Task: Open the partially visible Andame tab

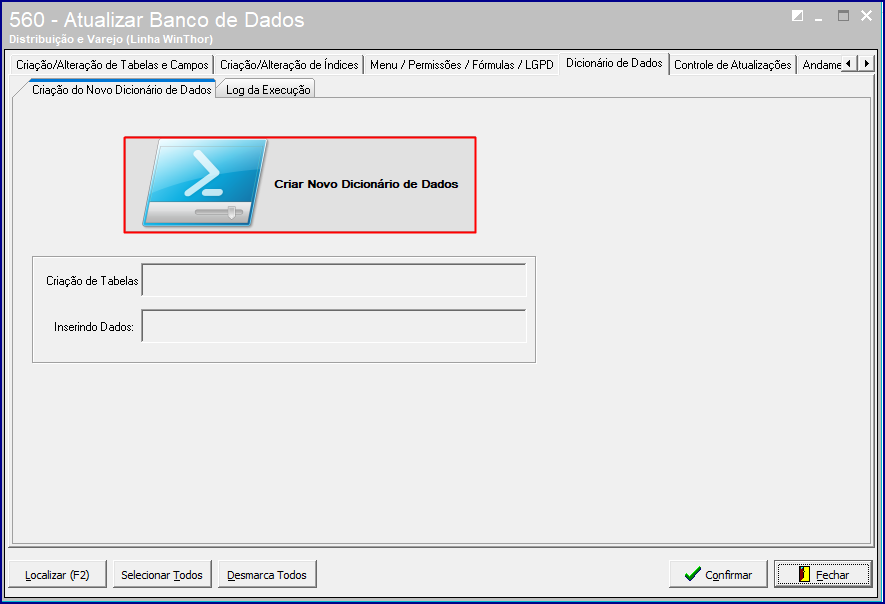Action: click(820, 65)
